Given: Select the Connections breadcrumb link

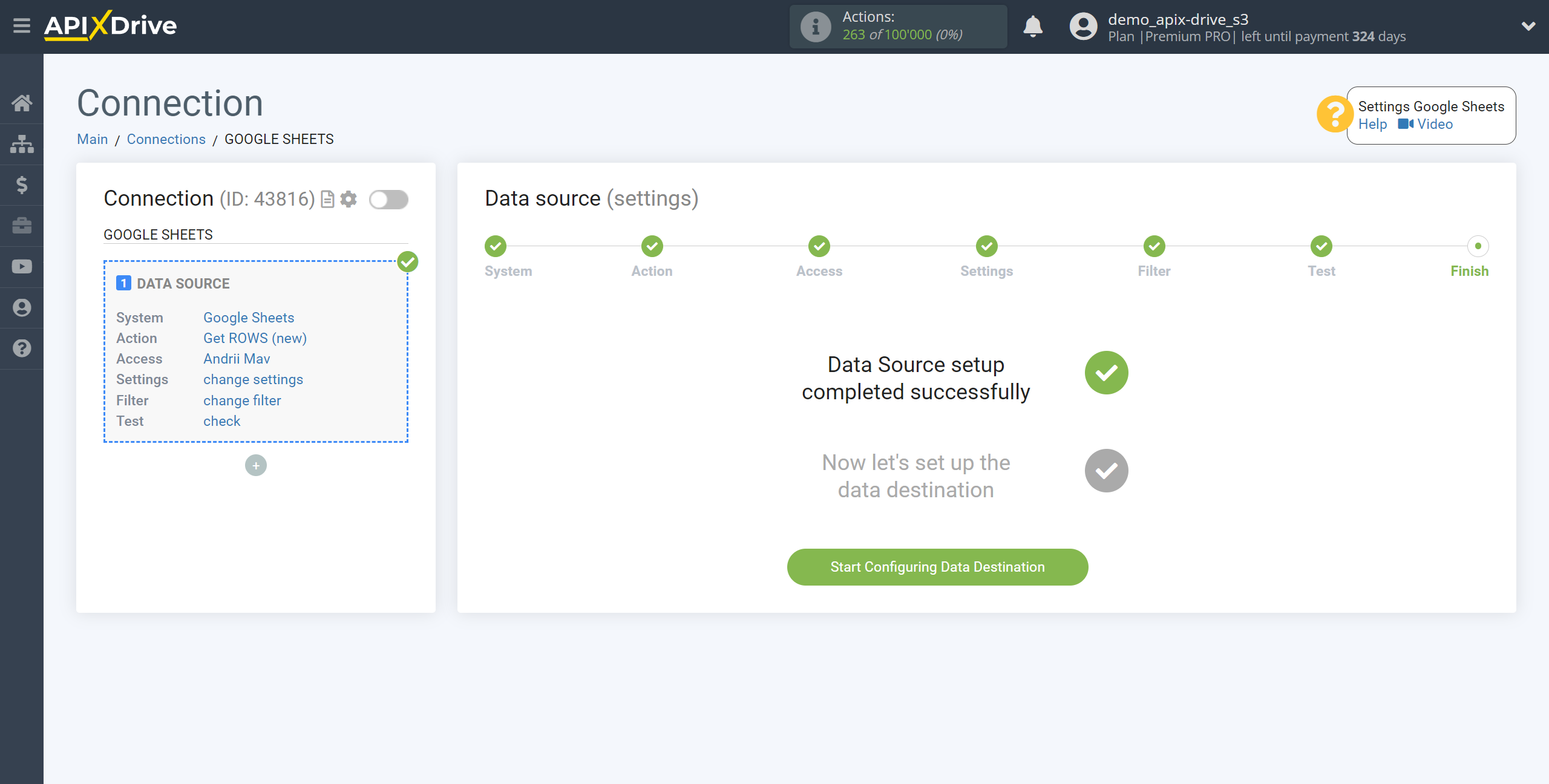Looking at the screenshot, I should (166, 139).
